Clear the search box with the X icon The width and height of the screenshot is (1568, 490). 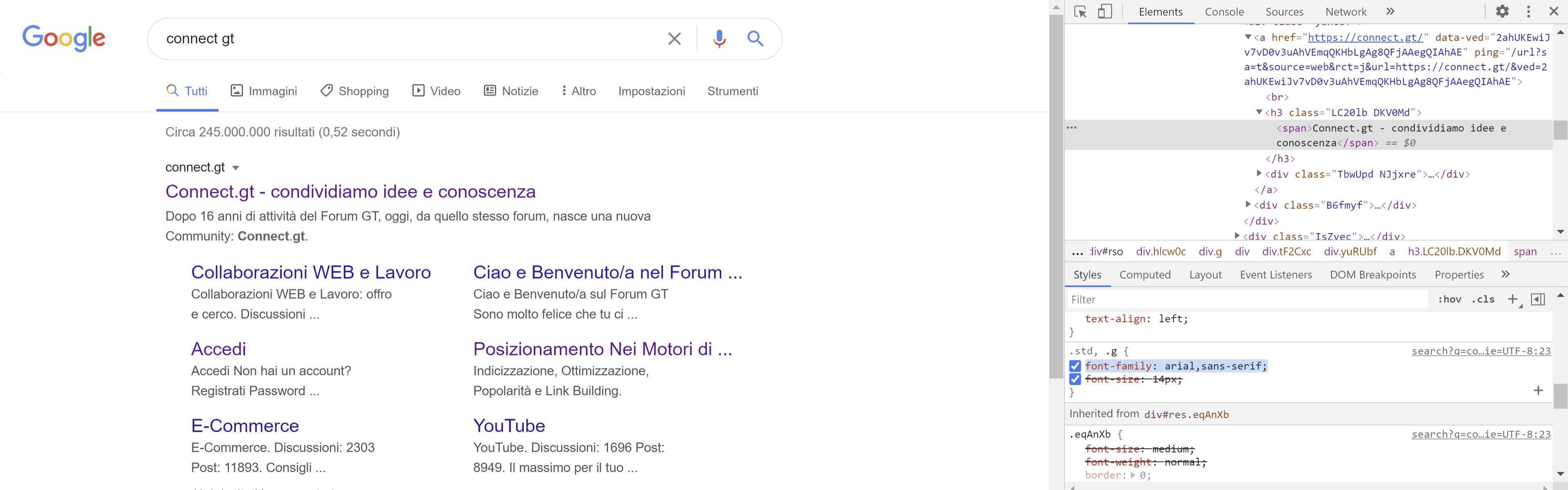point(674,39)
